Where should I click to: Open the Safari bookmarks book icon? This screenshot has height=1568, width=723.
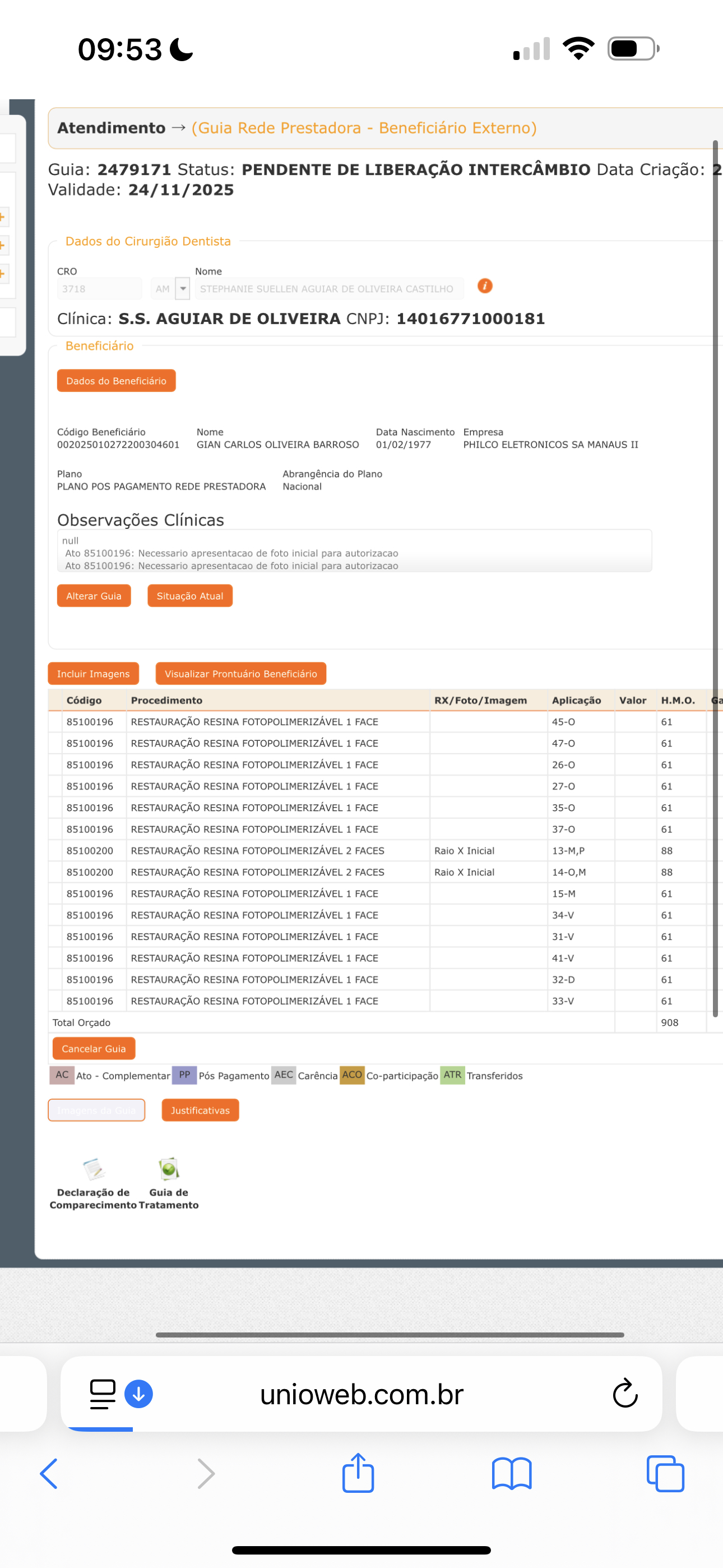[511, 1474]
